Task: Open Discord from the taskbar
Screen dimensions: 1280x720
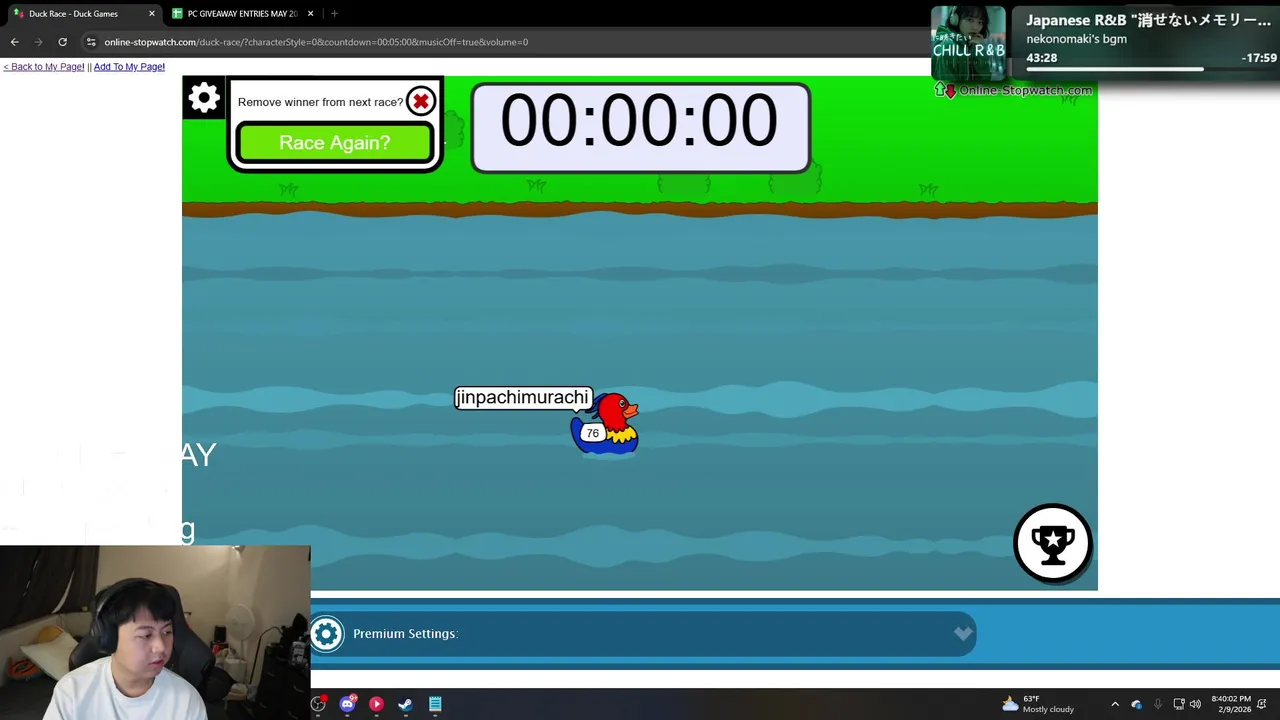Action: coord(347,704)
